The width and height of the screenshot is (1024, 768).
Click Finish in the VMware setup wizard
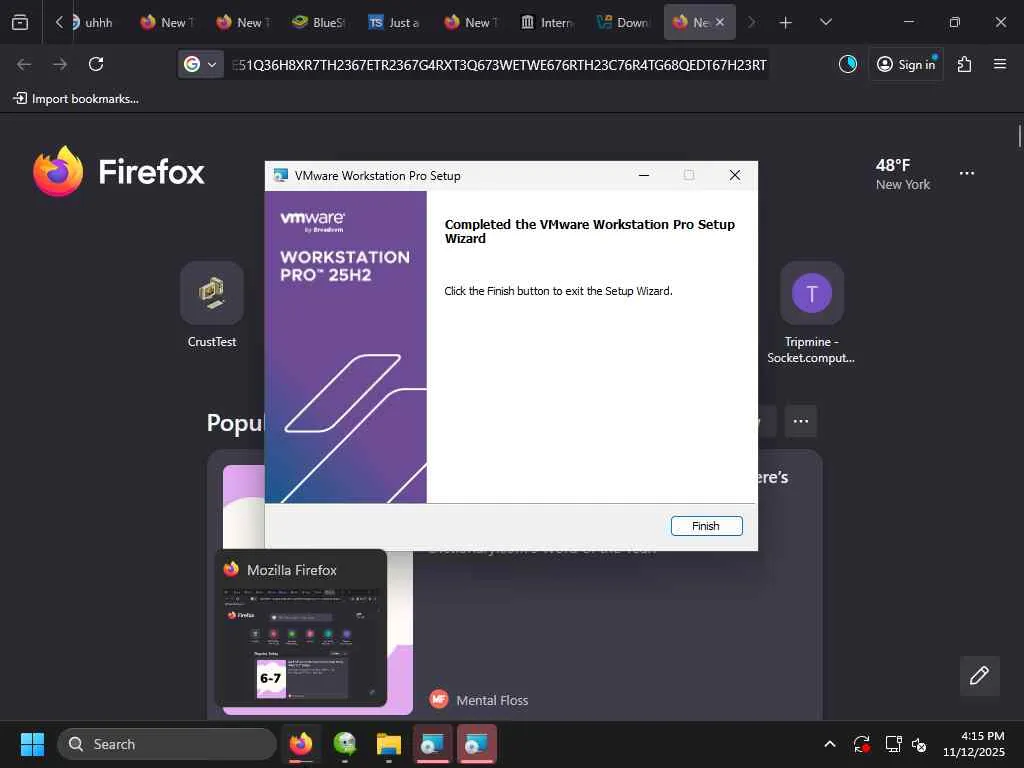click(x=706, y=526)
